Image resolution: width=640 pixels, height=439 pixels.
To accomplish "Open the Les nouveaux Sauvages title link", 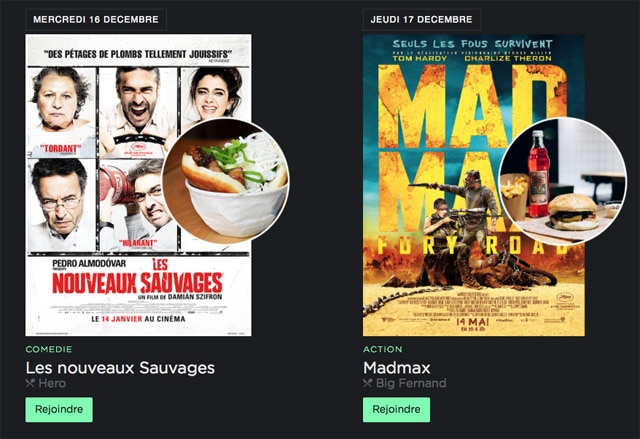I will [x=120, y=368].
